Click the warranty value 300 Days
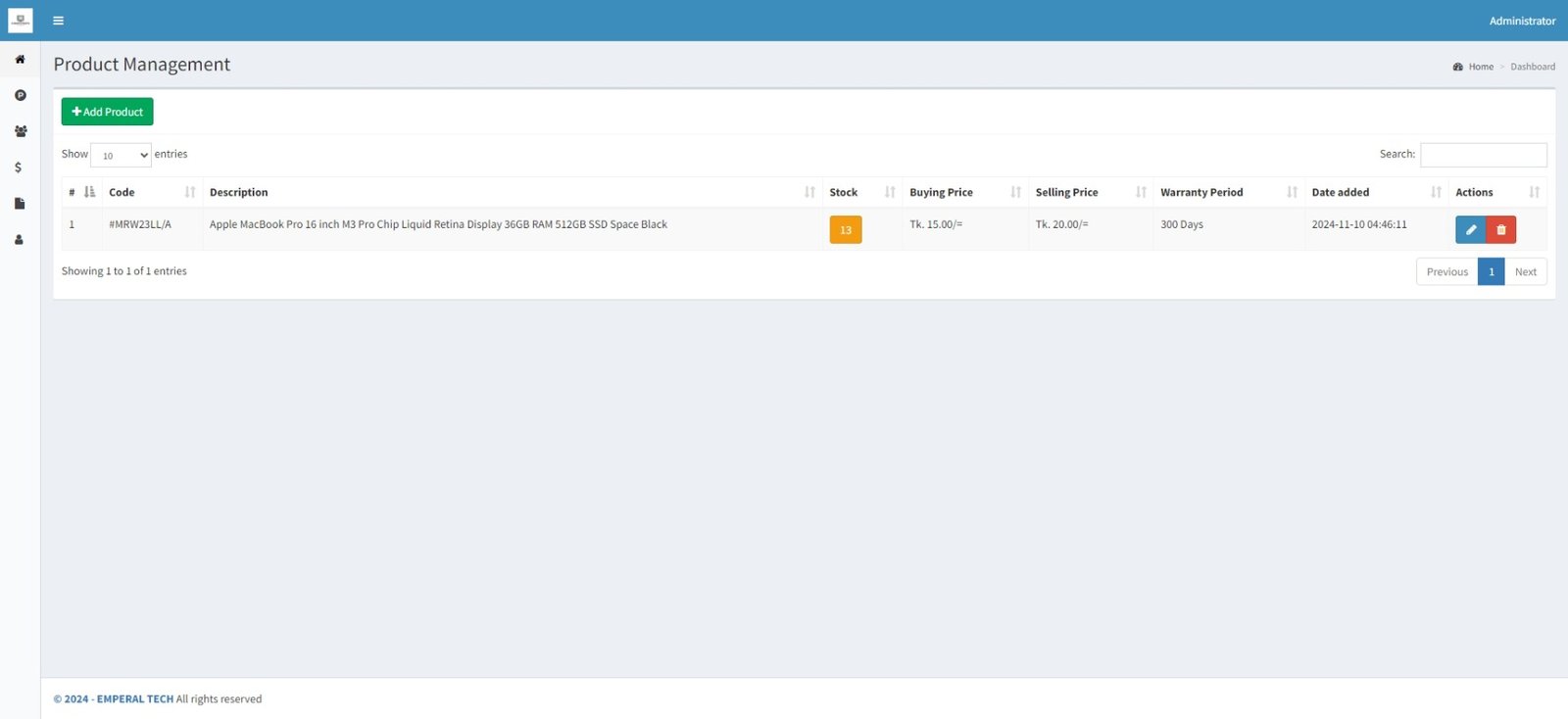 pyautogui.click(x=1182, y=224)
